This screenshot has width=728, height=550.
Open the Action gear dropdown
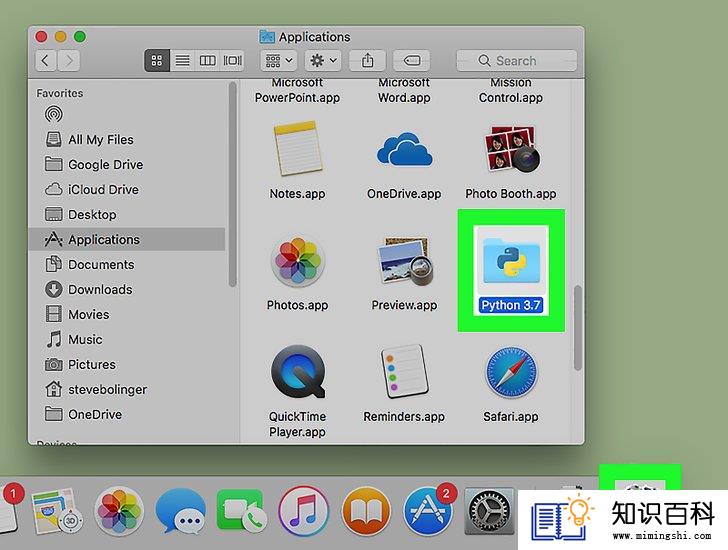coord(323,61)
